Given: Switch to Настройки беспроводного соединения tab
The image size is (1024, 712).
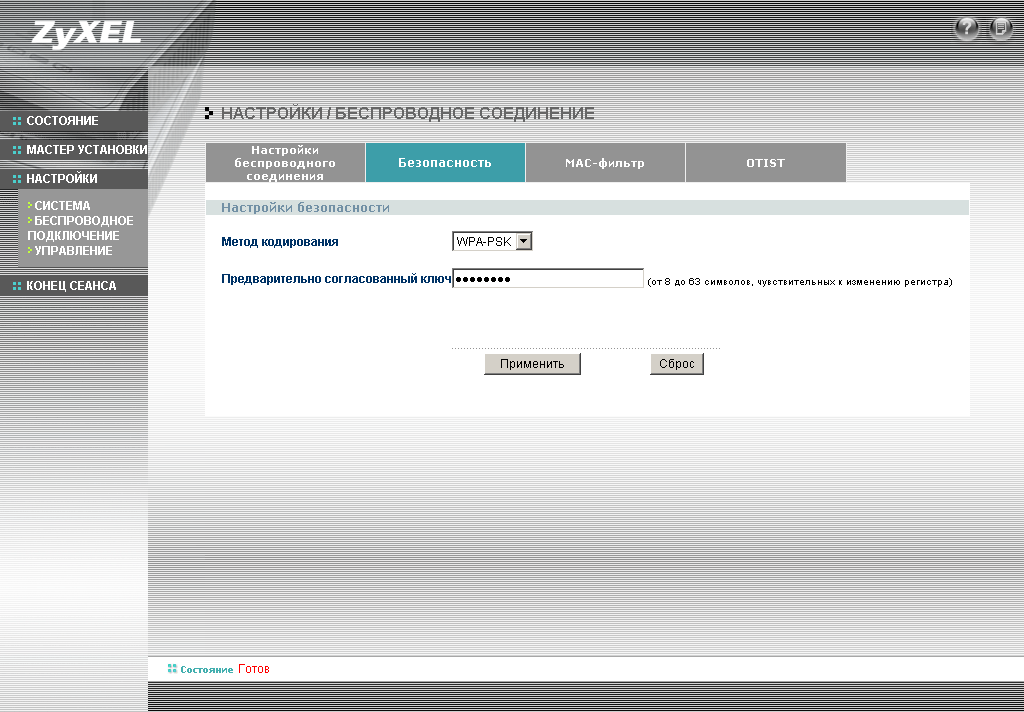Looking at the screenshot, I should point(285,163).
